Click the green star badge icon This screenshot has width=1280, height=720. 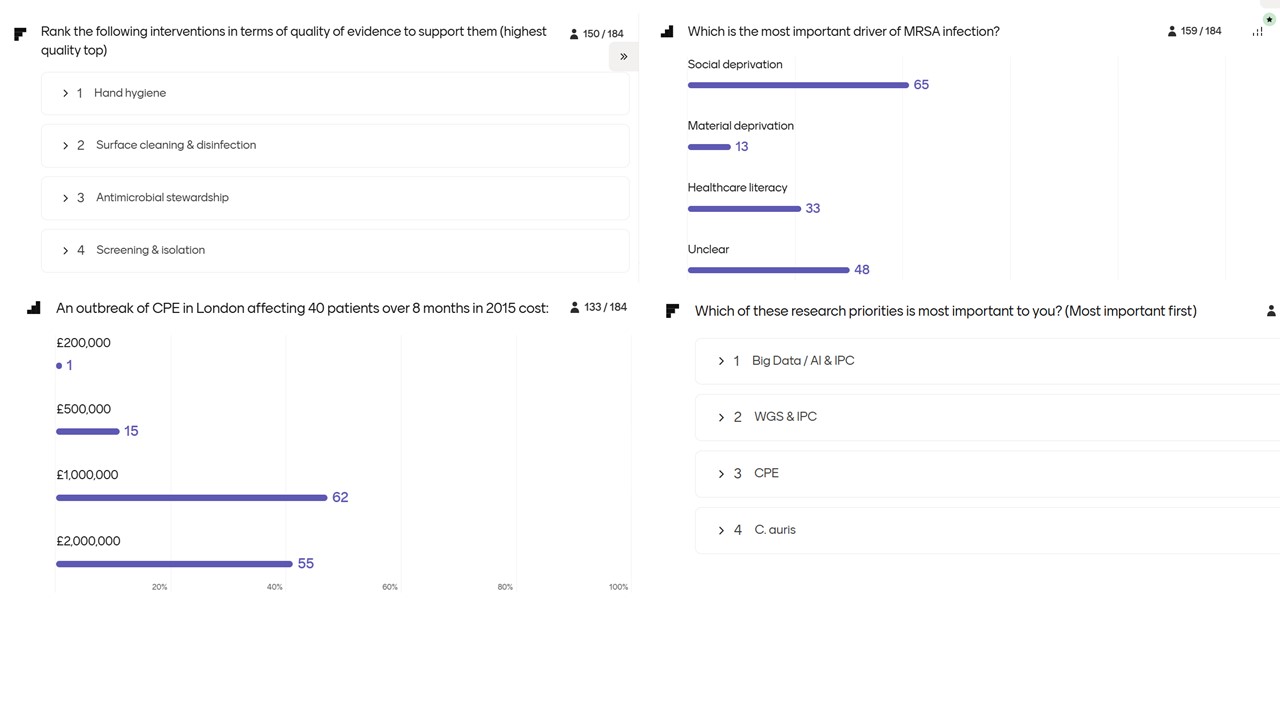coord(1269,19)
